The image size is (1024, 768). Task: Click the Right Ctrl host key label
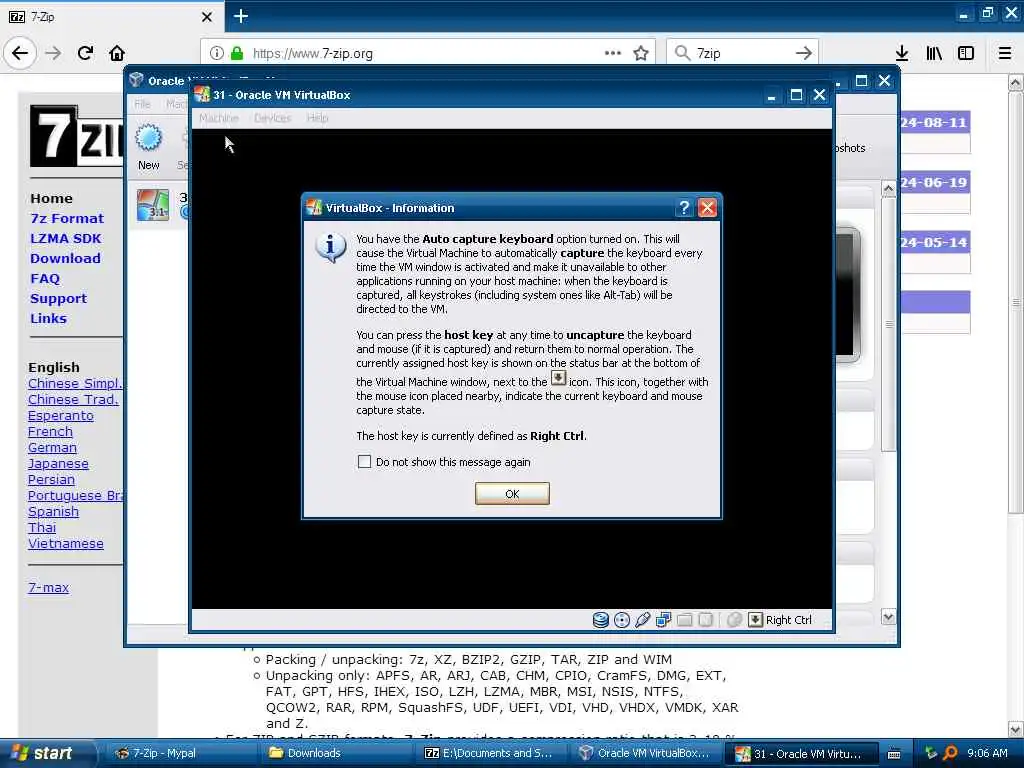click(x=789, y=620)
